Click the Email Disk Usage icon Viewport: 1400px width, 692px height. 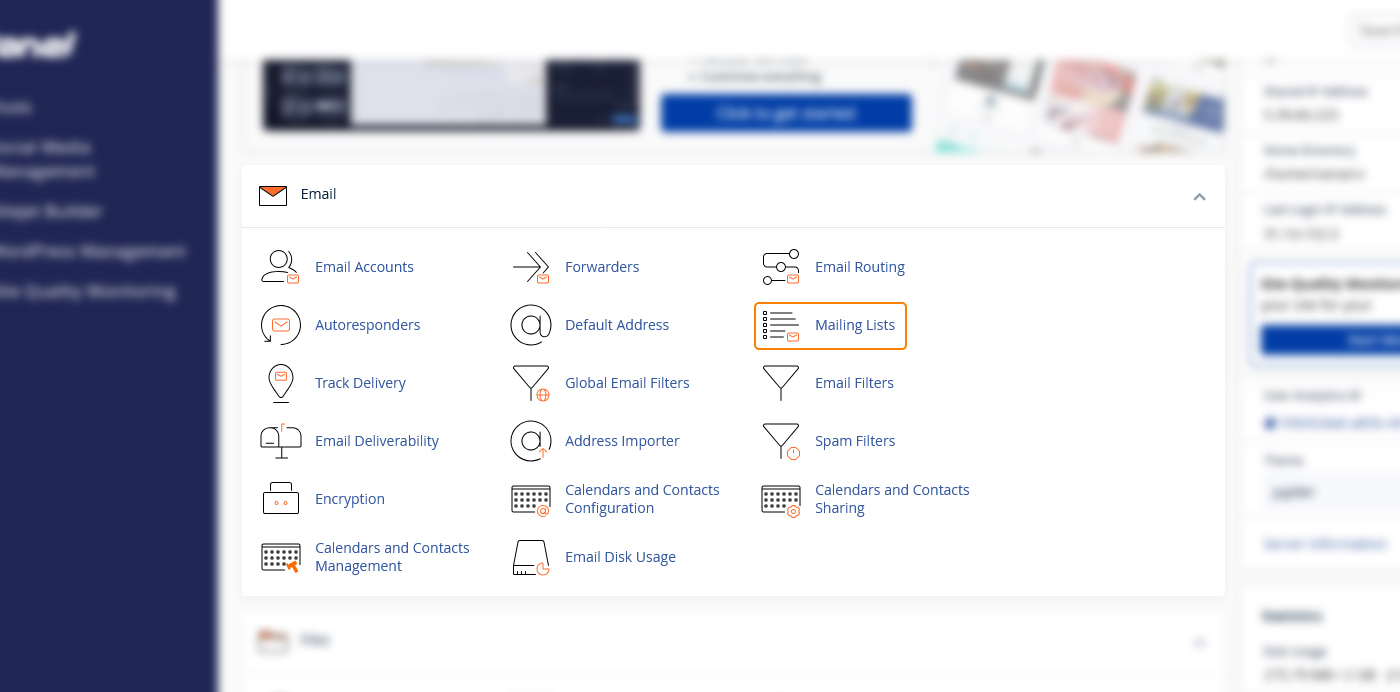[530, 557]
